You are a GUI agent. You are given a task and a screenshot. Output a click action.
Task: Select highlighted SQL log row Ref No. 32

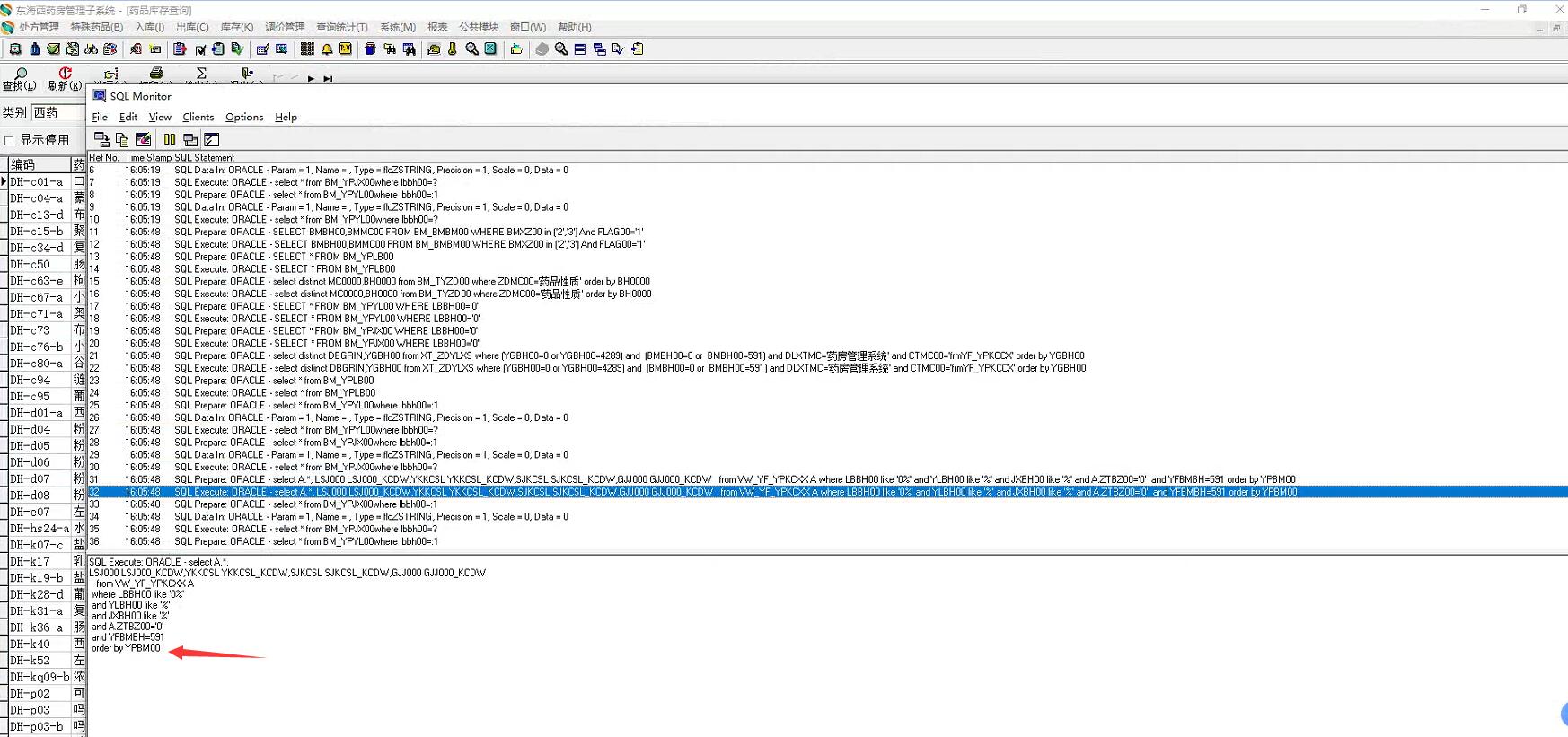[x=827, y=492]
